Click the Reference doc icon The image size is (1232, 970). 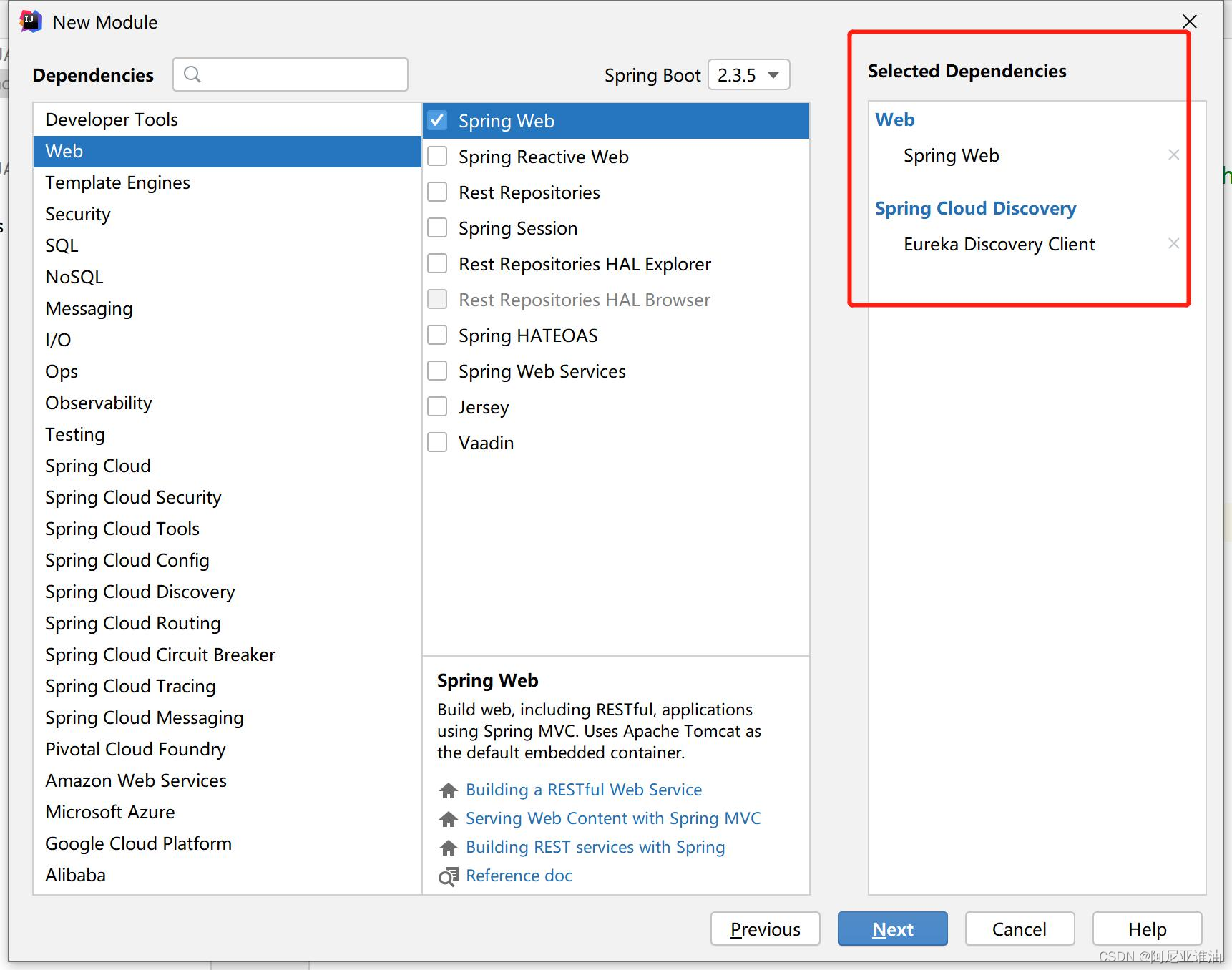click(x=449, y=876)
